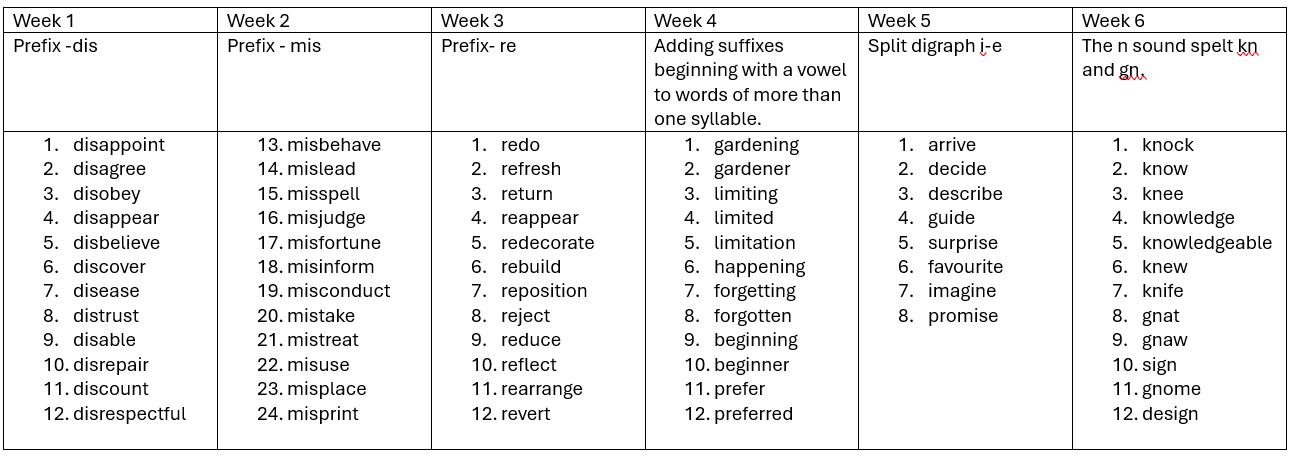
Task: Click the word 'misbehave'
Action: [334, 145]
